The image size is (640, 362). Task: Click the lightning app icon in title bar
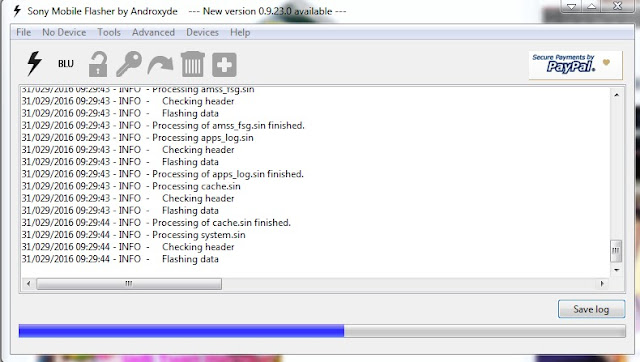(17, 11)
